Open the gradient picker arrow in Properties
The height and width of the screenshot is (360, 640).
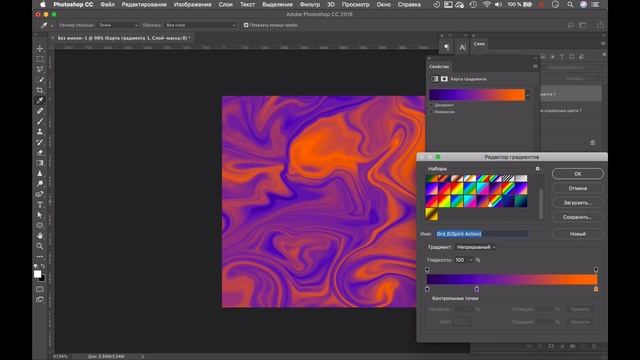(x=528, y=95)
